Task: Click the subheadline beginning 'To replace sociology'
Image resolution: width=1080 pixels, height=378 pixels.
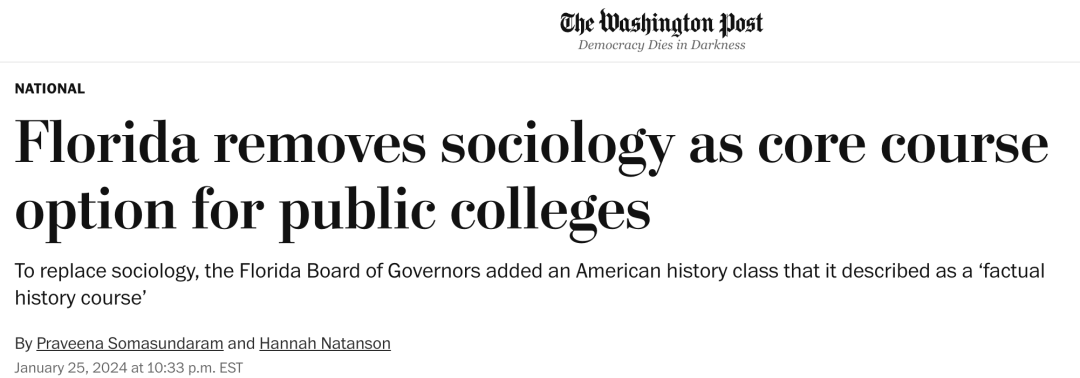Action: (530, 284)
